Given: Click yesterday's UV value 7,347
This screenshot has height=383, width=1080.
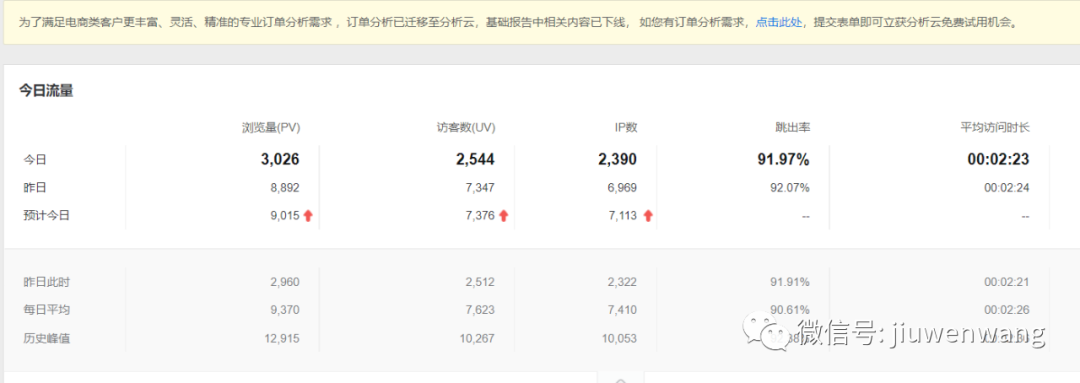Looking at the screenshot, I should [481, 187].
